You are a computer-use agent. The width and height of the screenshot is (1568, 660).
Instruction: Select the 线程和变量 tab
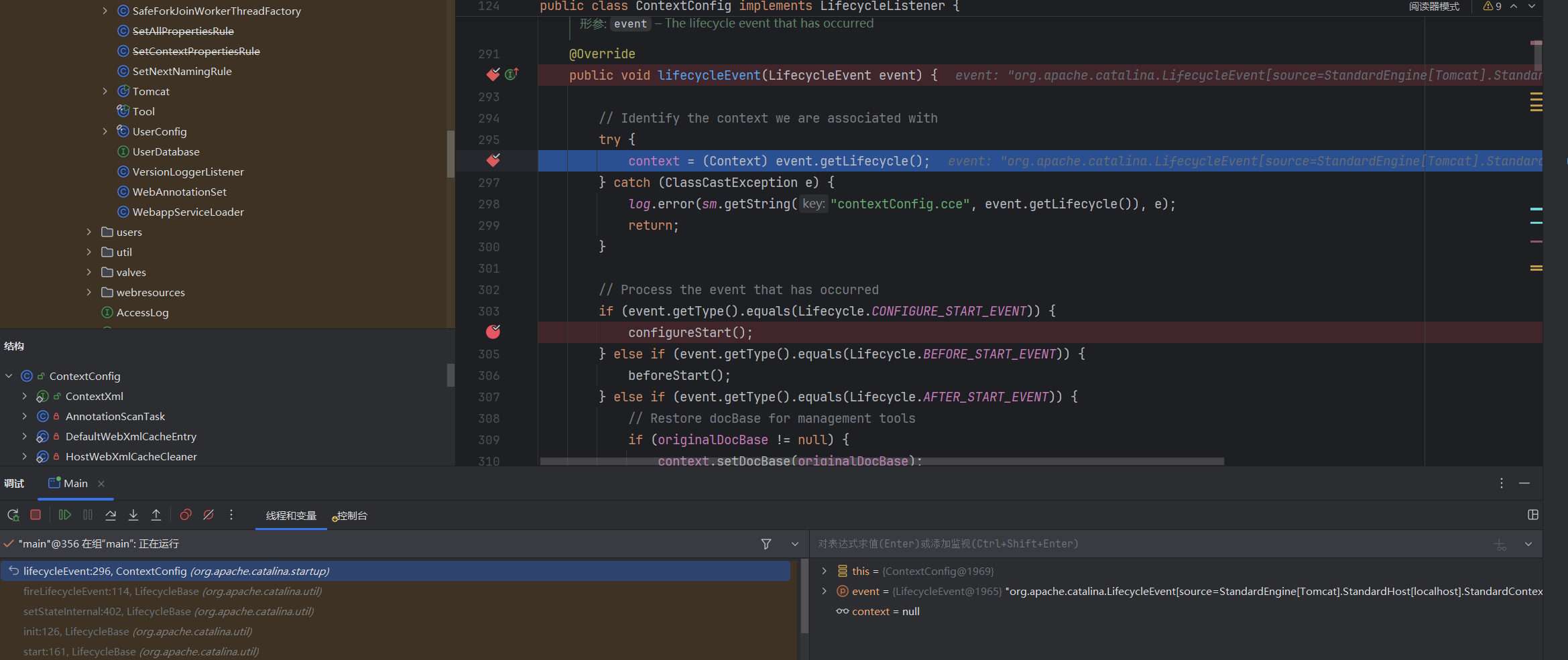pos(291,516)
